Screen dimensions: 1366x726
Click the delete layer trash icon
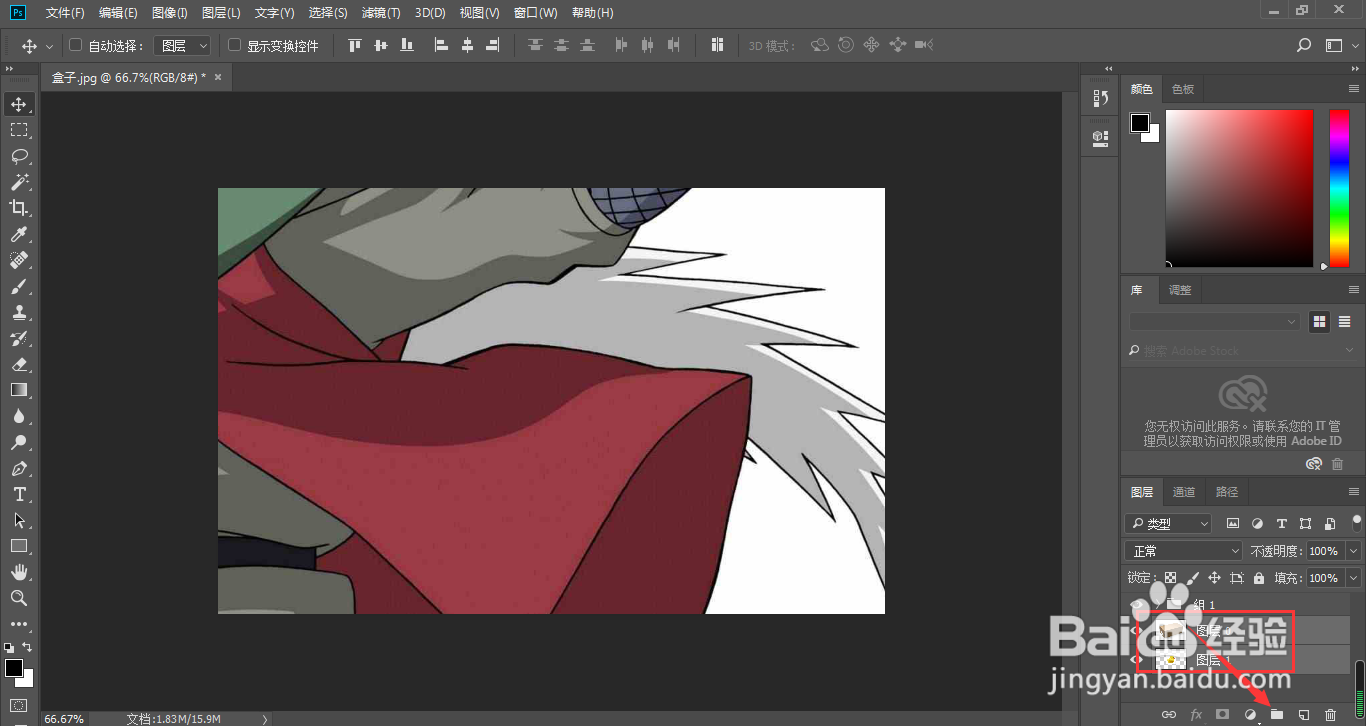[x=1330, y=714]
